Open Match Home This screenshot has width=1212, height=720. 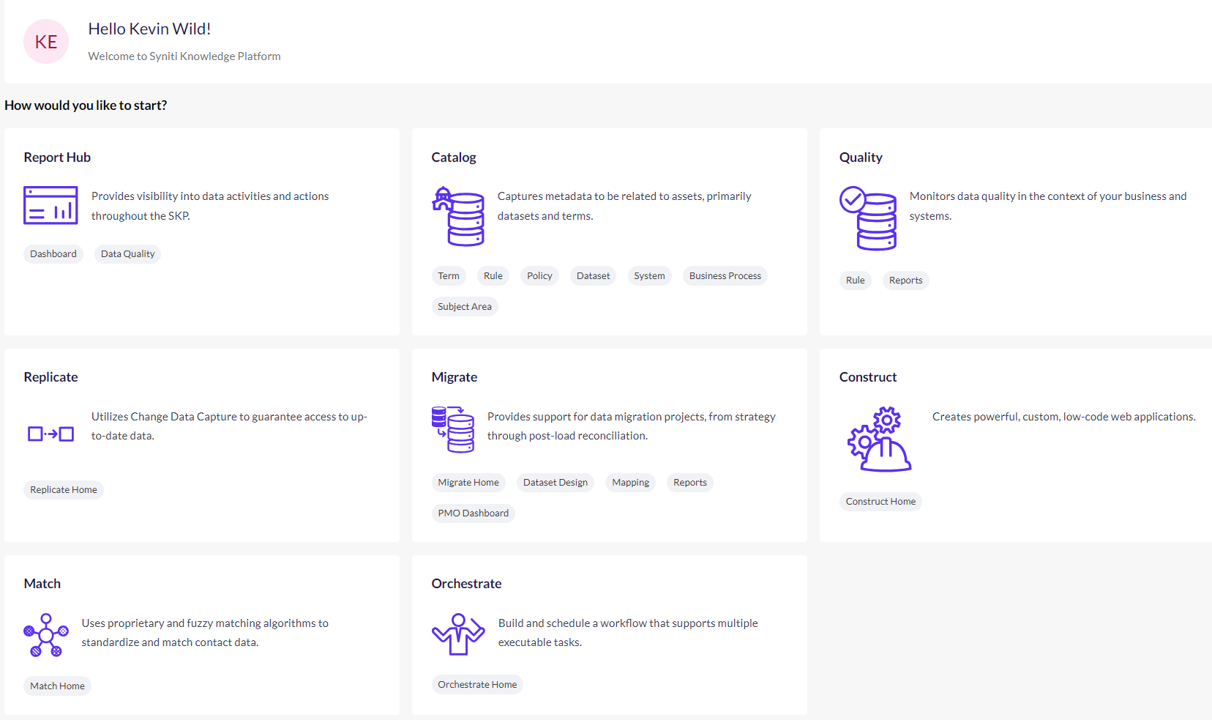(x=57, y=685)
